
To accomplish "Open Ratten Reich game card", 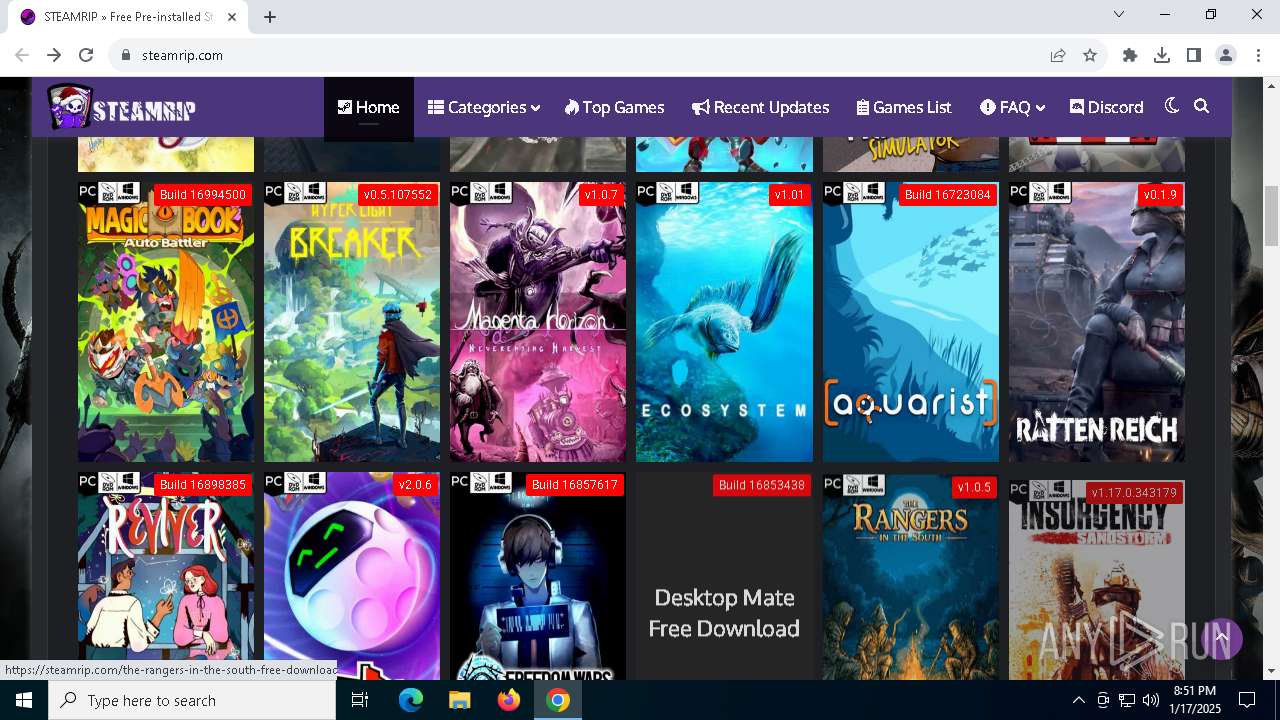I will (x=1097, y=322).
